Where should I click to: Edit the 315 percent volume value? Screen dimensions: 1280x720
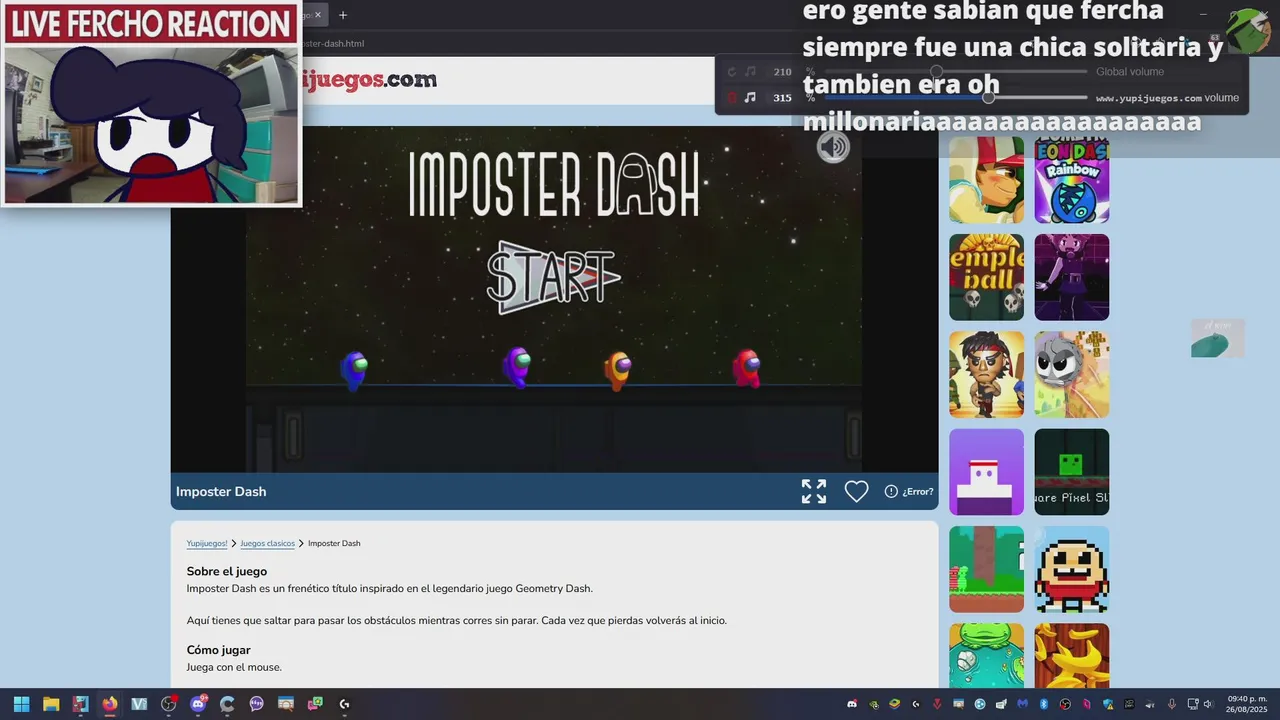[782, 97]
